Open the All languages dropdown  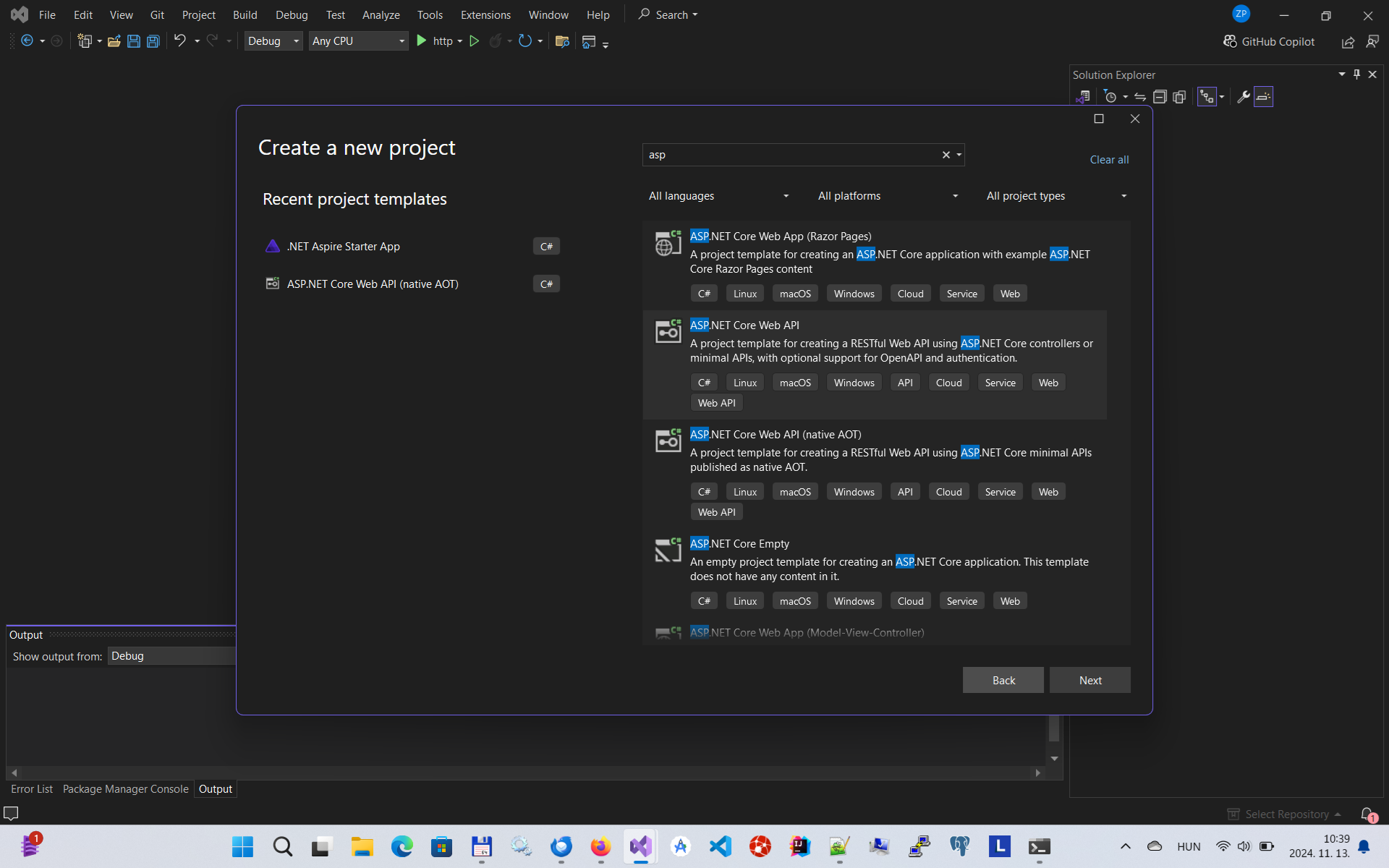[x=718, y=196]
